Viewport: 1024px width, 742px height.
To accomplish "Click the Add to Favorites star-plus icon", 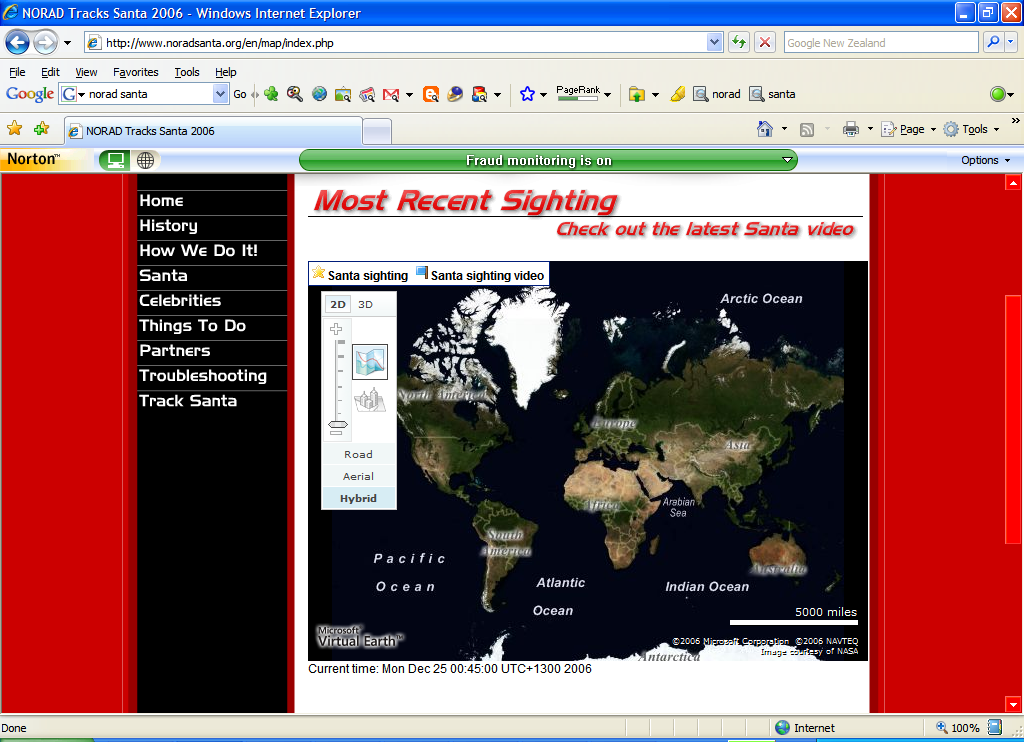I will [42, 129].
